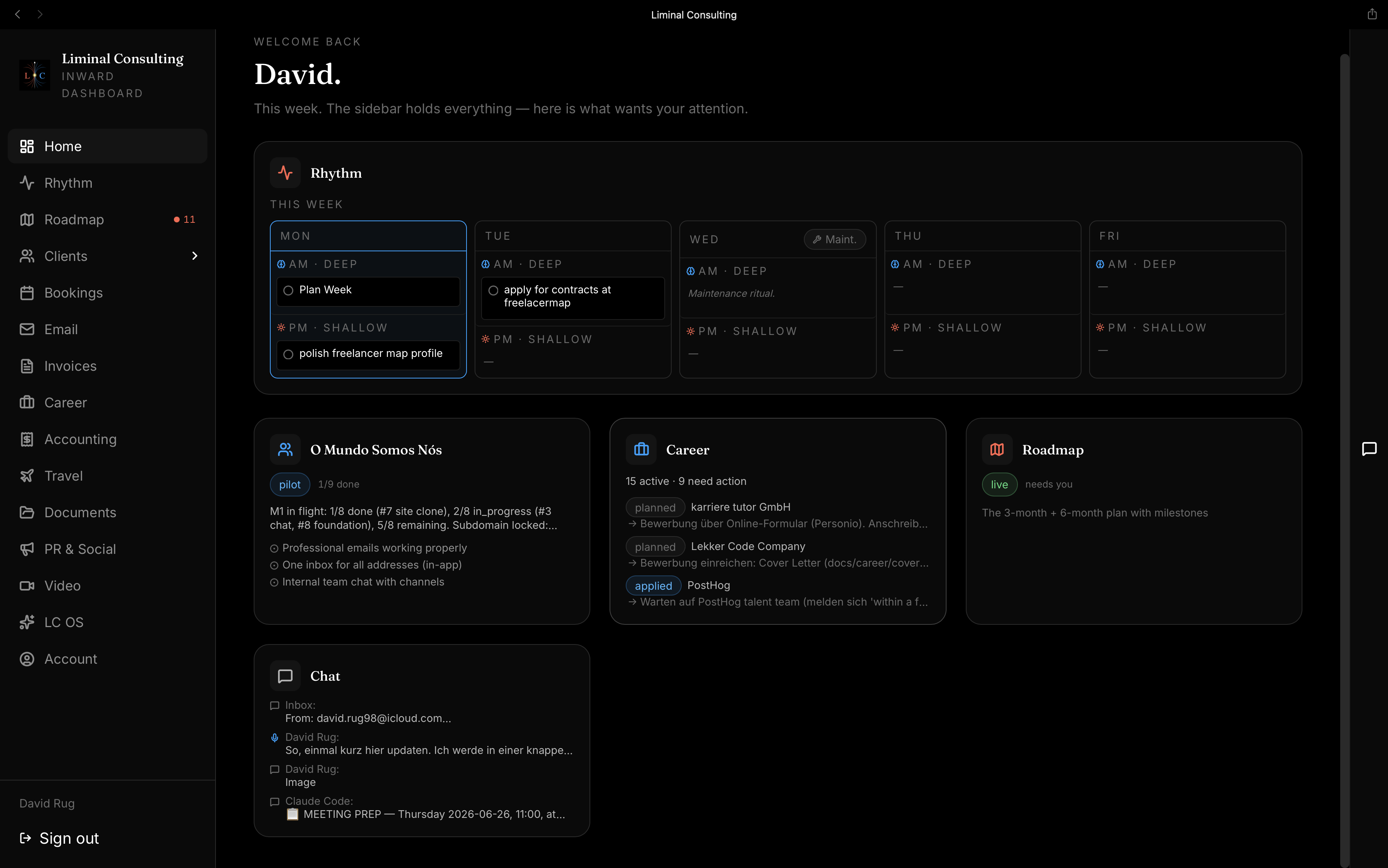Screen dimensions: 1388x868
Task: Open the Chat card title
Action: coord(325,676)
